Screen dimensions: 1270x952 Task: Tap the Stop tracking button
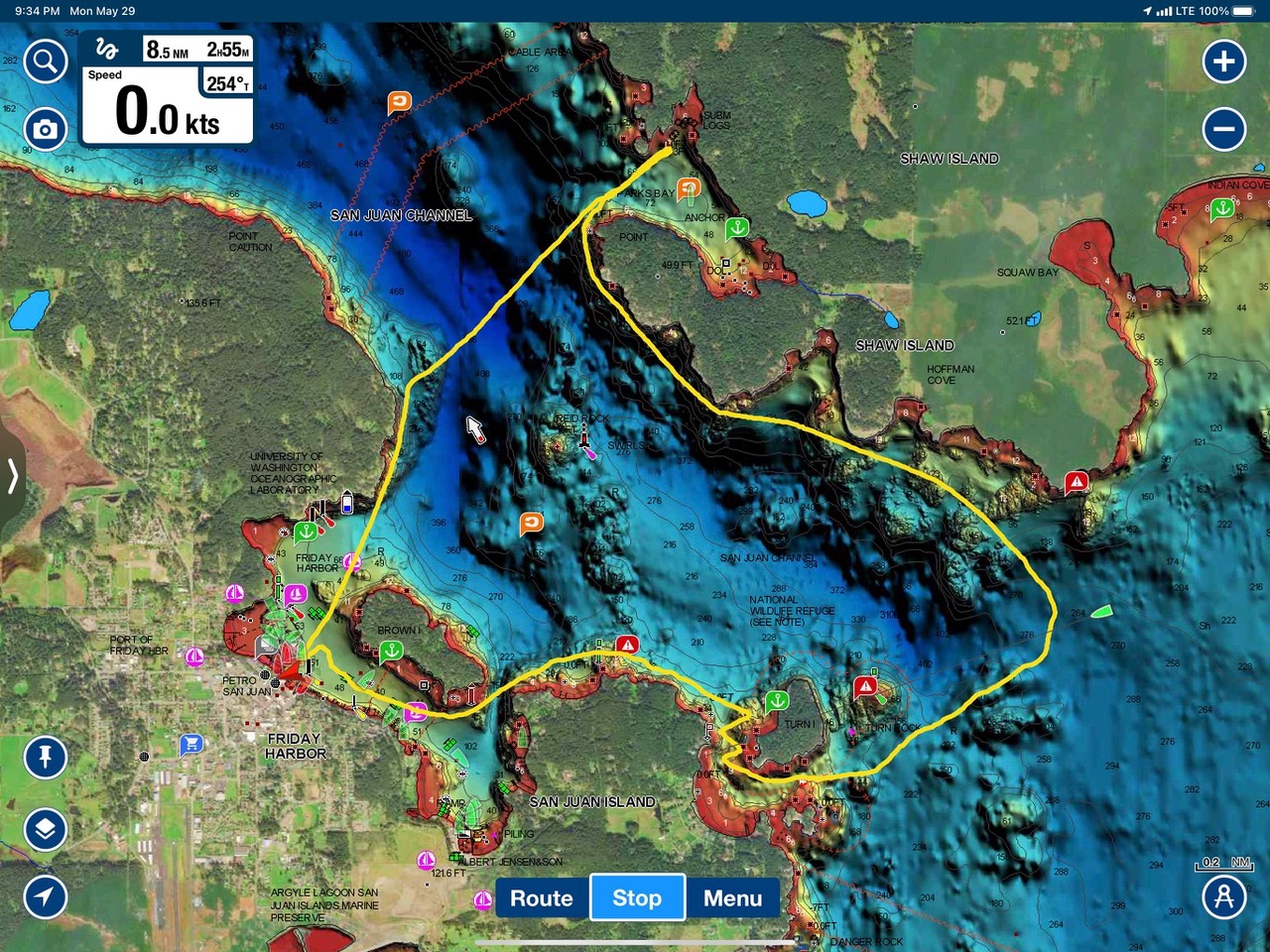click(x=637, y=897)
